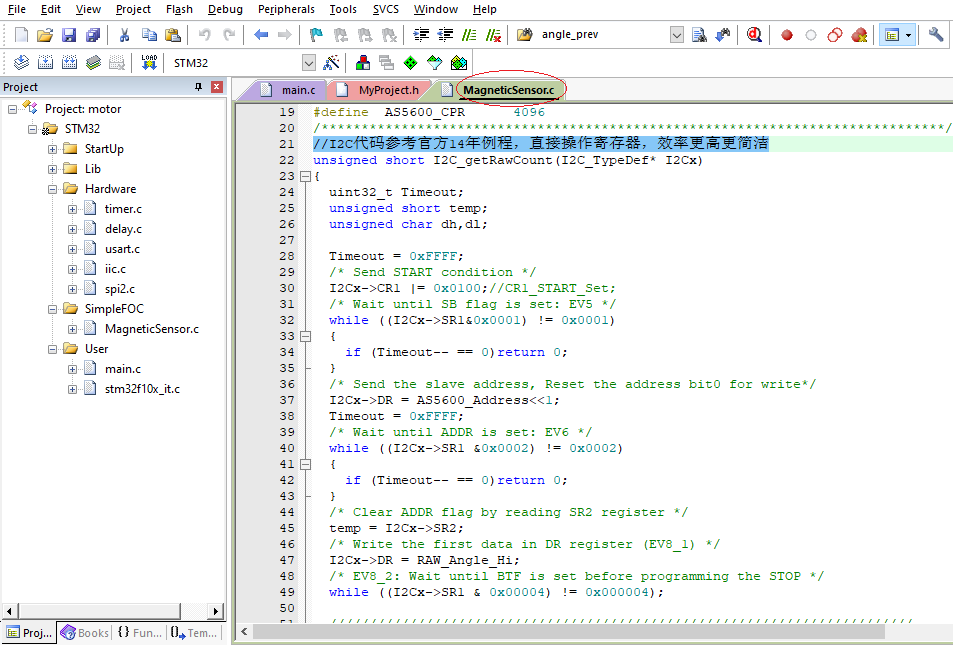Build the current target
This screenshot has height=649, width=953.
pos(44,62)
